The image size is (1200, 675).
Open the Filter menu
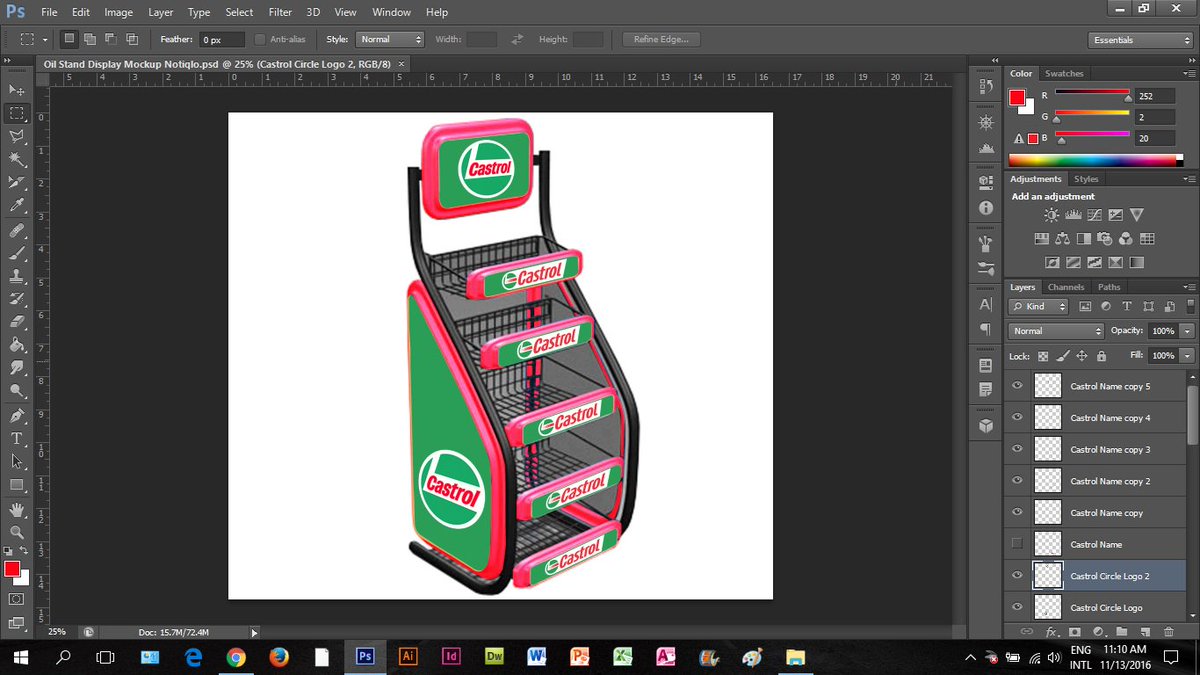click(x=279, y=12)
